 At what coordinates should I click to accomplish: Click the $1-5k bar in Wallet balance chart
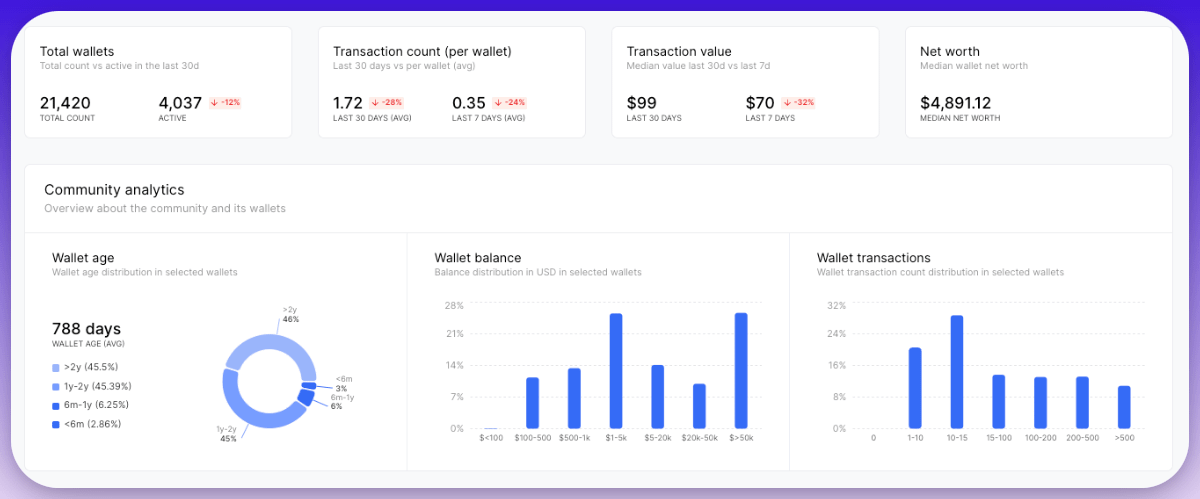[616, 371]
